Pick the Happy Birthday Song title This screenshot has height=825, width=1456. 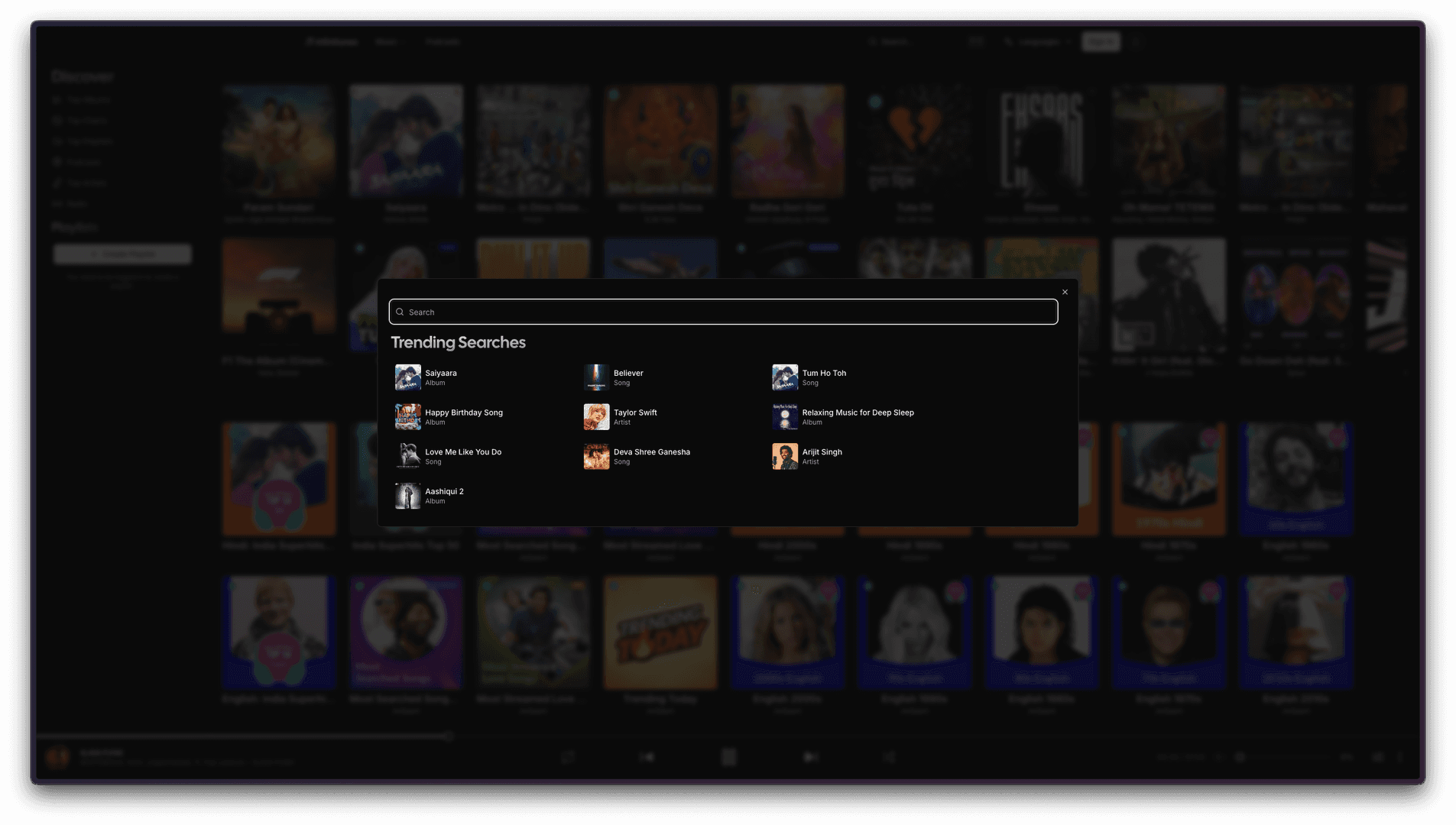(x=464, y=412)
